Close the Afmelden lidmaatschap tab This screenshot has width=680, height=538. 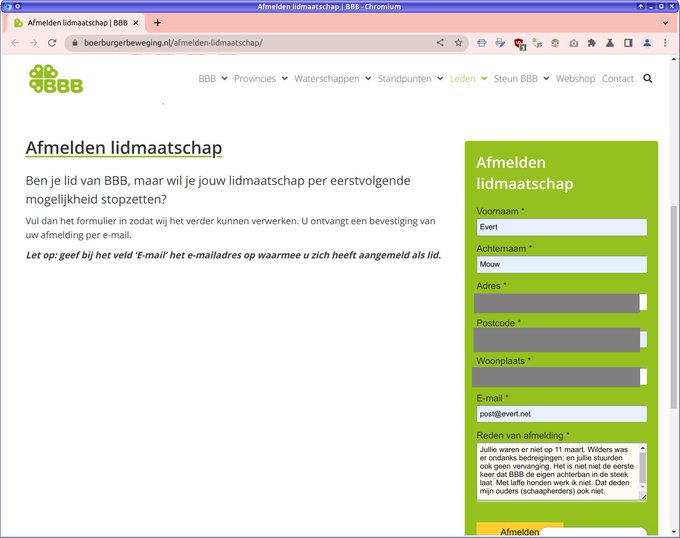click(136, 23)
